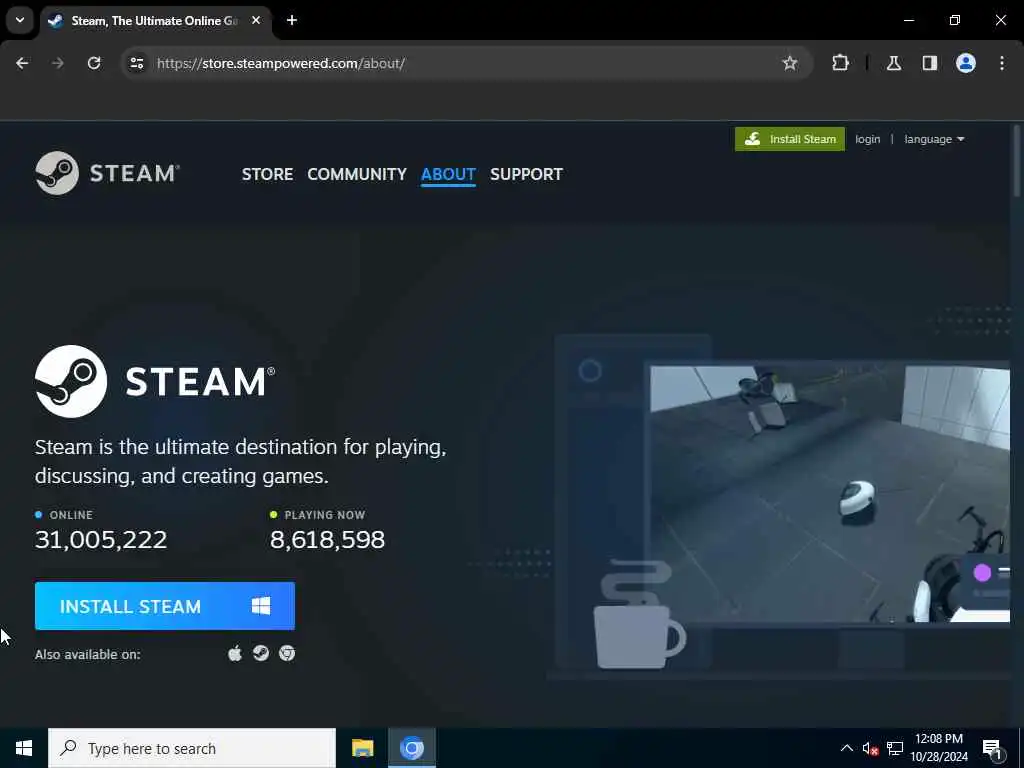Click the Portal gameplay video thumbnail
Viewport: 1024px width, 768px height.
(829, 494)
